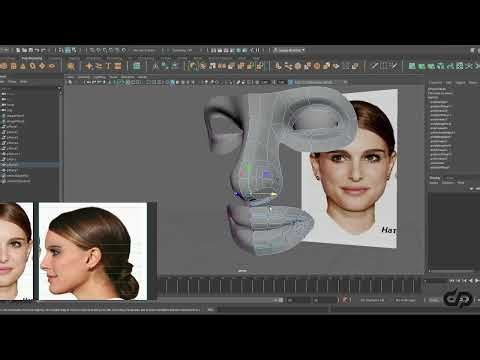480x360 pixels.
Task: Click into the MEL command line field
Action: coord(274,310)
